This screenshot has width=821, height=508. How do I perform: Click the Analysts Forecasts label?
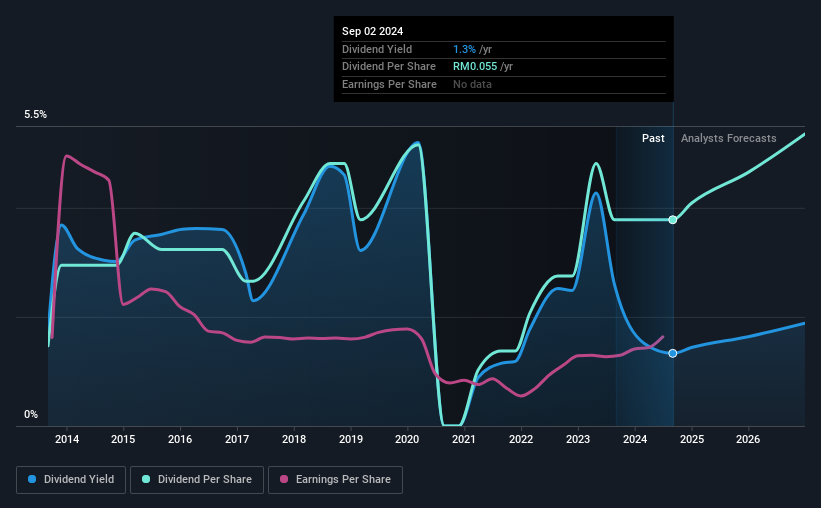click(728, 138)
